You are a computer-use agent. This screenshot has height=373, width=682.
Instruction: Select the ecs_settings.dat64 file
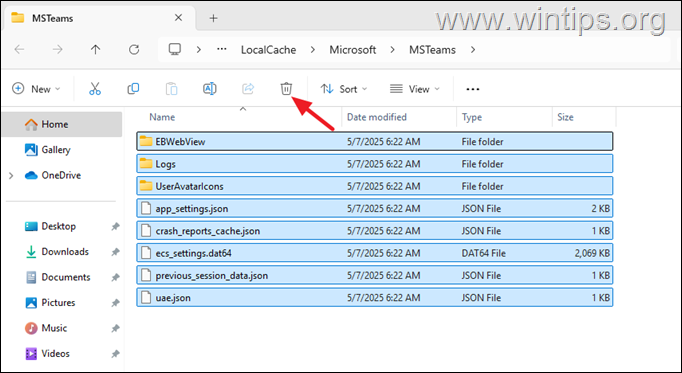374,253
